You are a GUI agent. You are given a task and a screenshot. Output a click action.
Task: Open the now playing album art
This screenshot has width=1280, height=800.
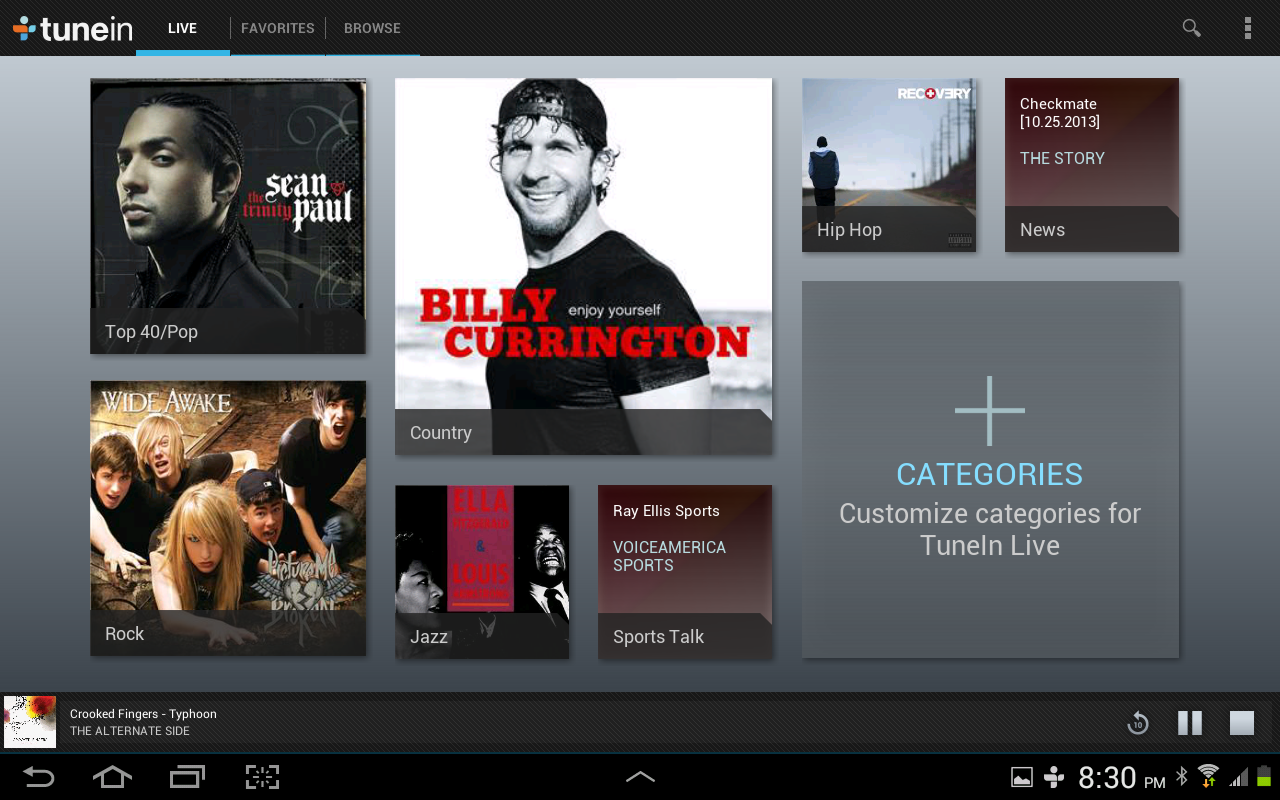[30, 722]
